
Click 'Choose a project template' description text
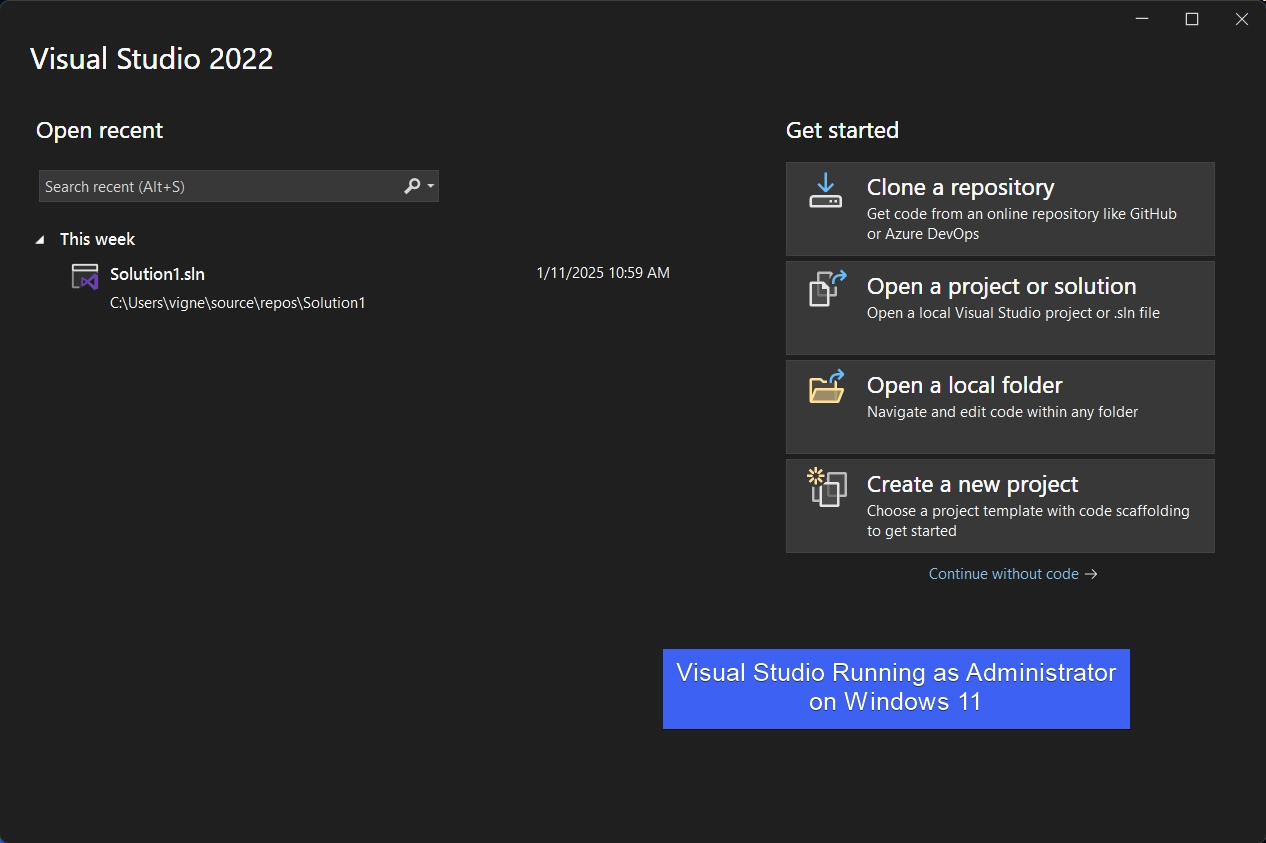tap(1028, 521)
